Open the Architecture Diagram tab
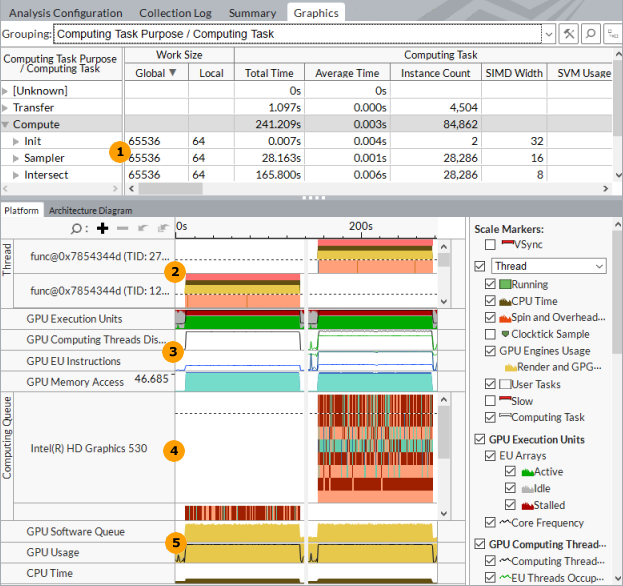Image resolution: width=623 pixels, height=586 pixels. [x=90, y=211]
